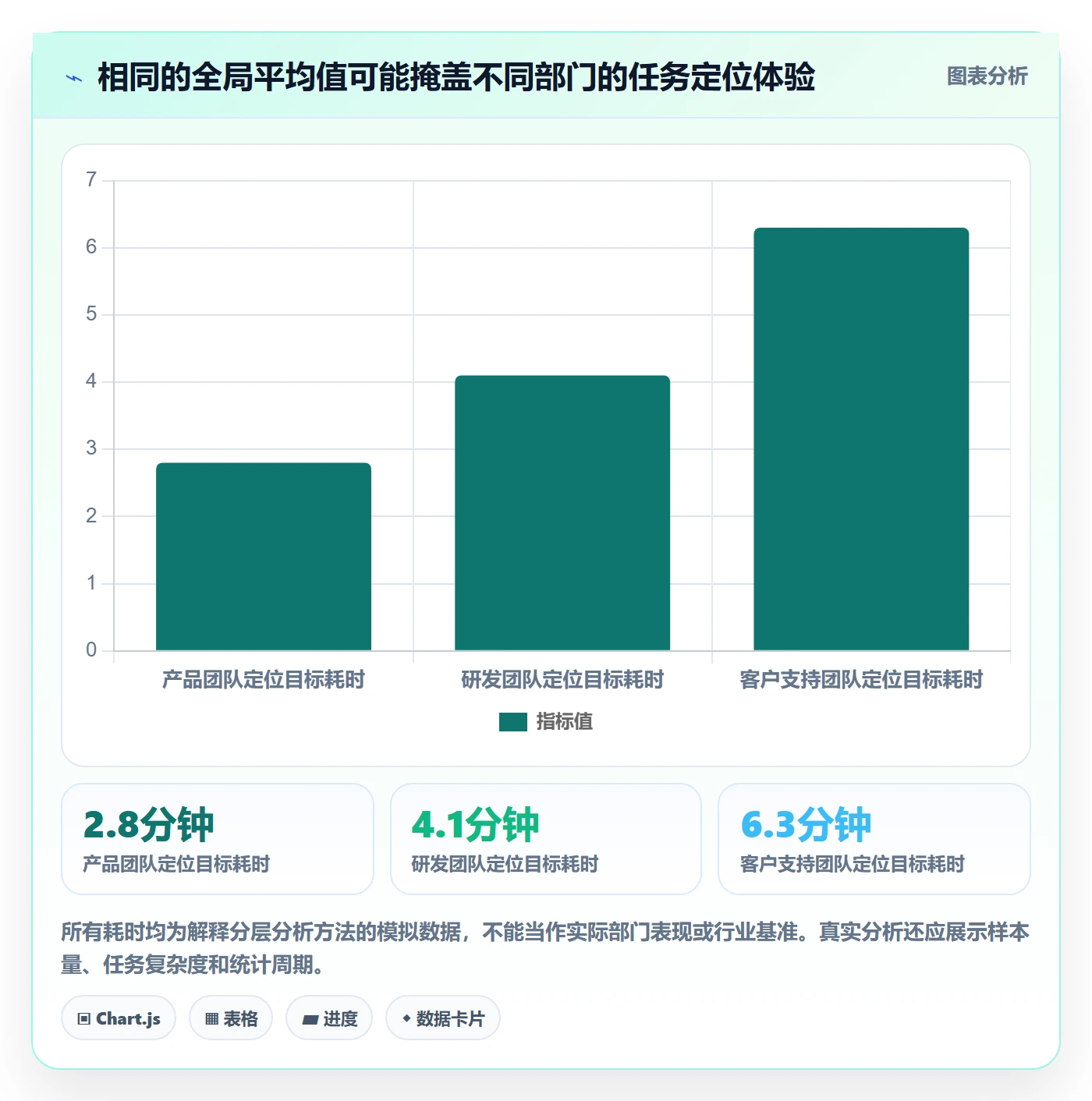1092x1101 pixels.
Task: Click the y-axis tick label 1
Action: [91, 583]
